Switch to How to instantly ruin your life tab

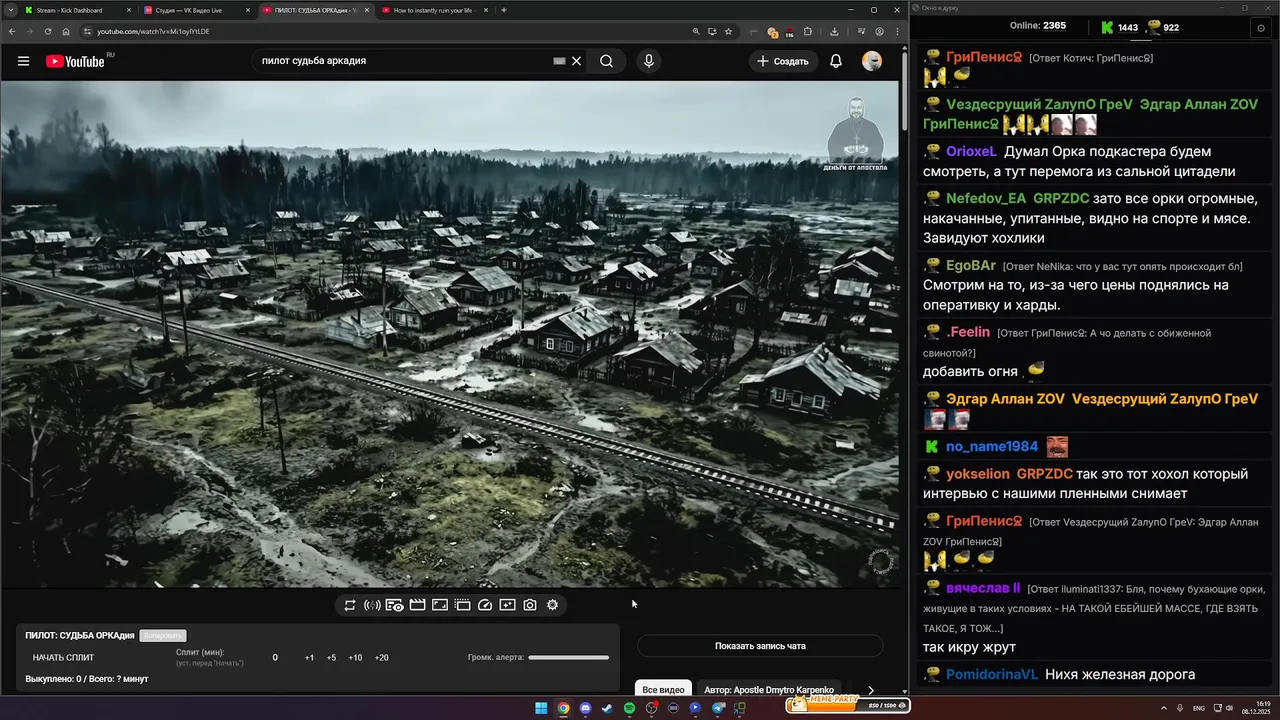pos(433,10)
